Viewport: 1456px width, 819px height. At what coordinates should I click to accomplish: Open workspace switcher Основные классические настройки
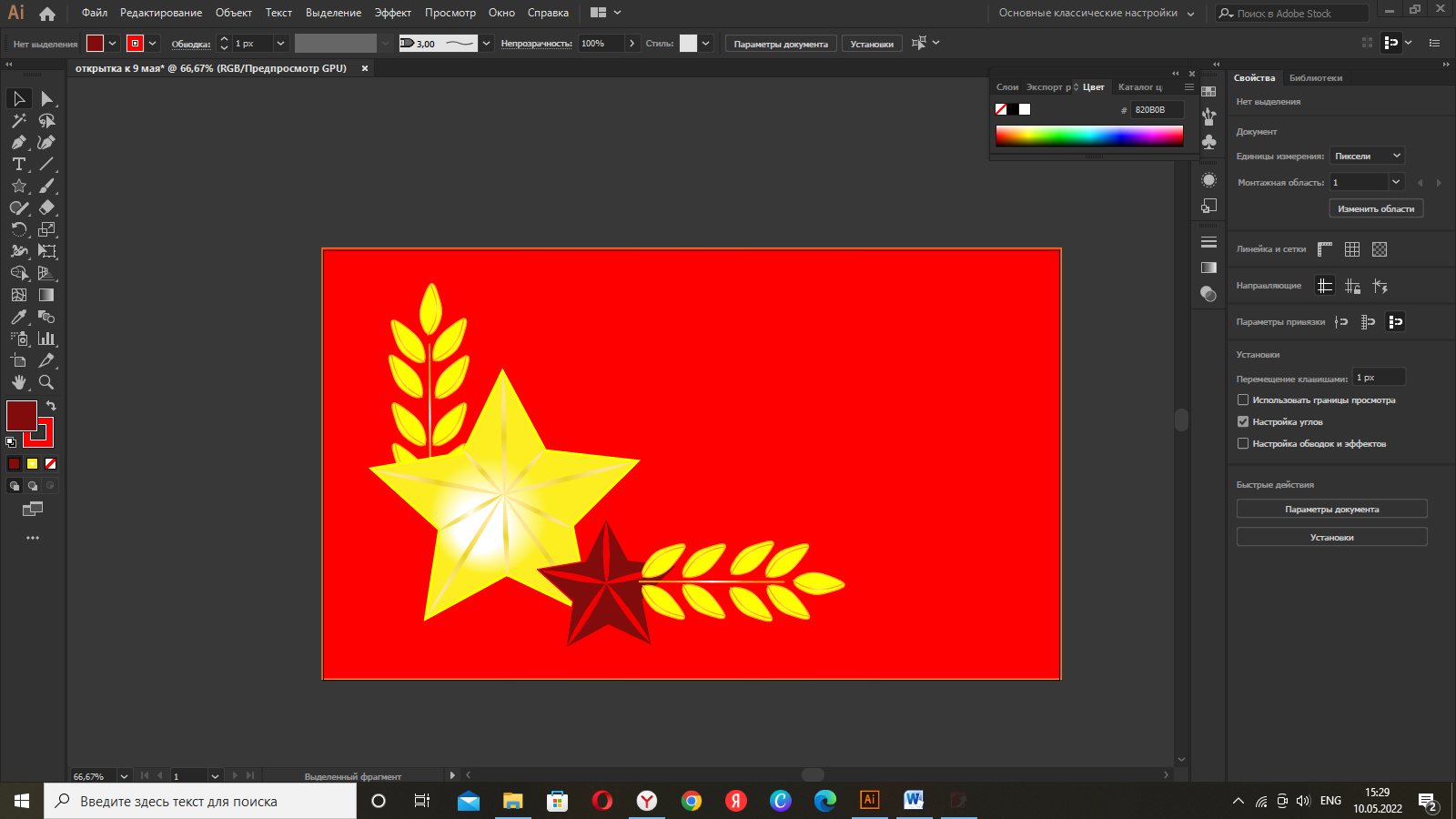click(x=1096, y=13)
